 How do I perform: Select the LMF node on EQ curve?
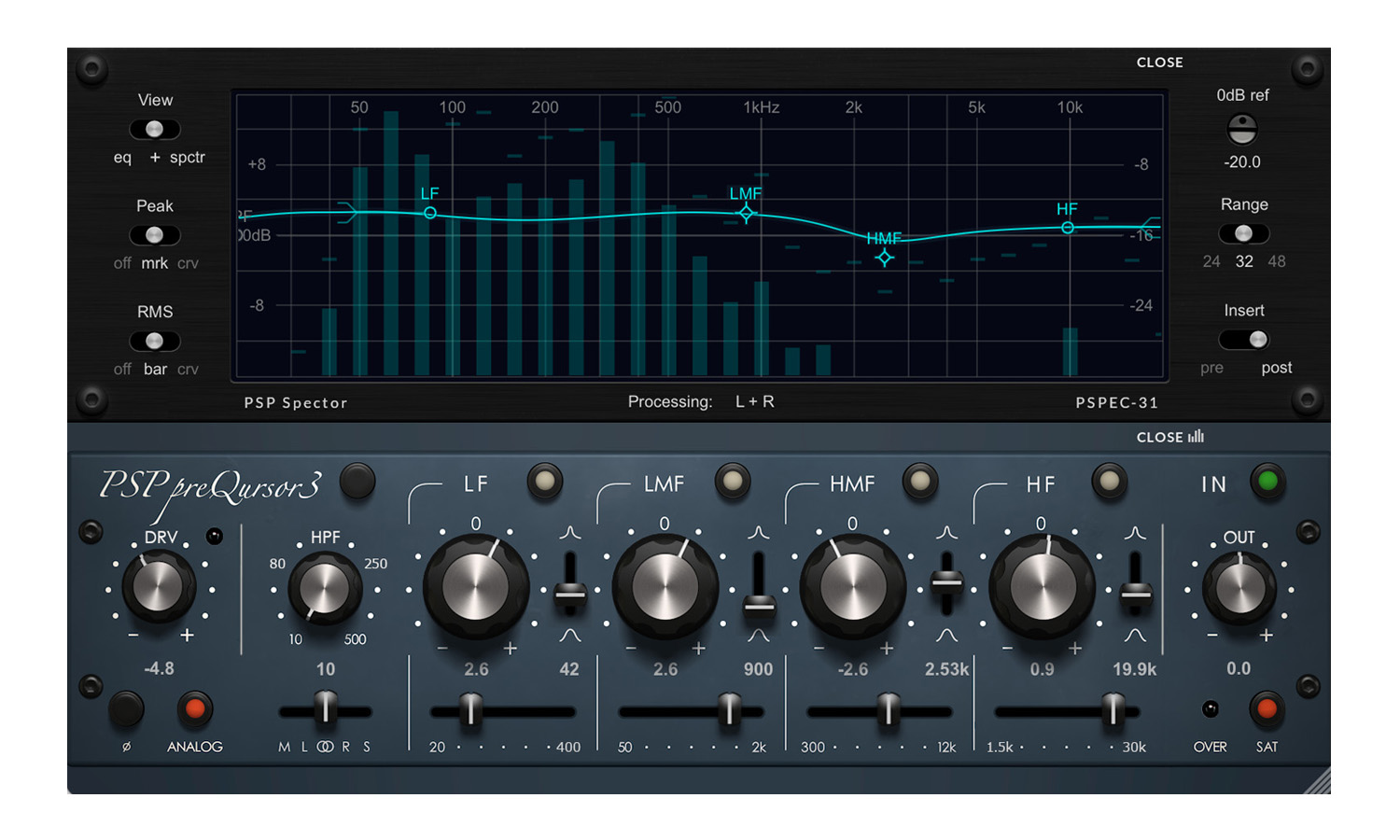click(x=746, y=214)
